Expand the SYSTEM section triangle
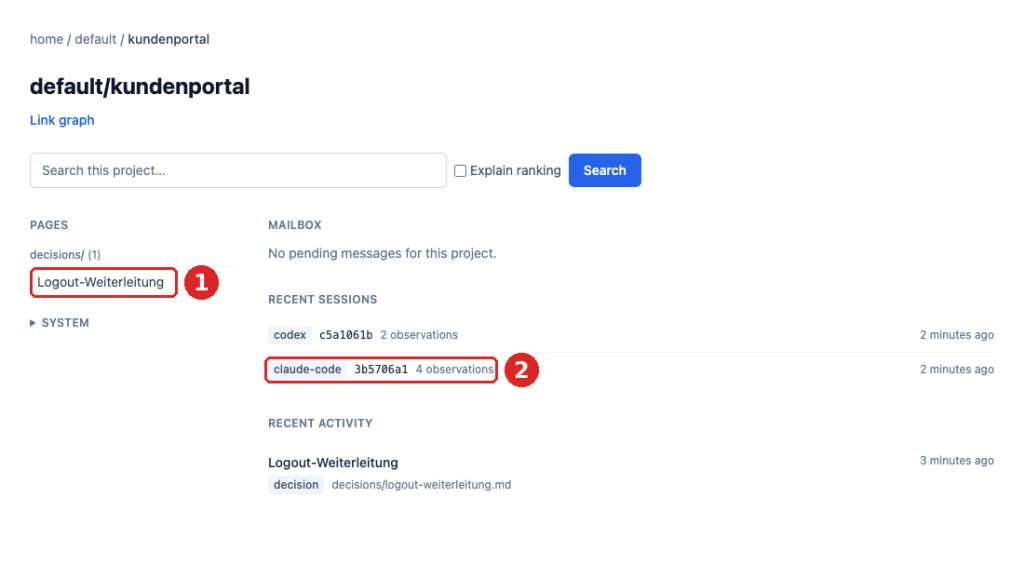The image size is (1024, 565). point(33,323)
